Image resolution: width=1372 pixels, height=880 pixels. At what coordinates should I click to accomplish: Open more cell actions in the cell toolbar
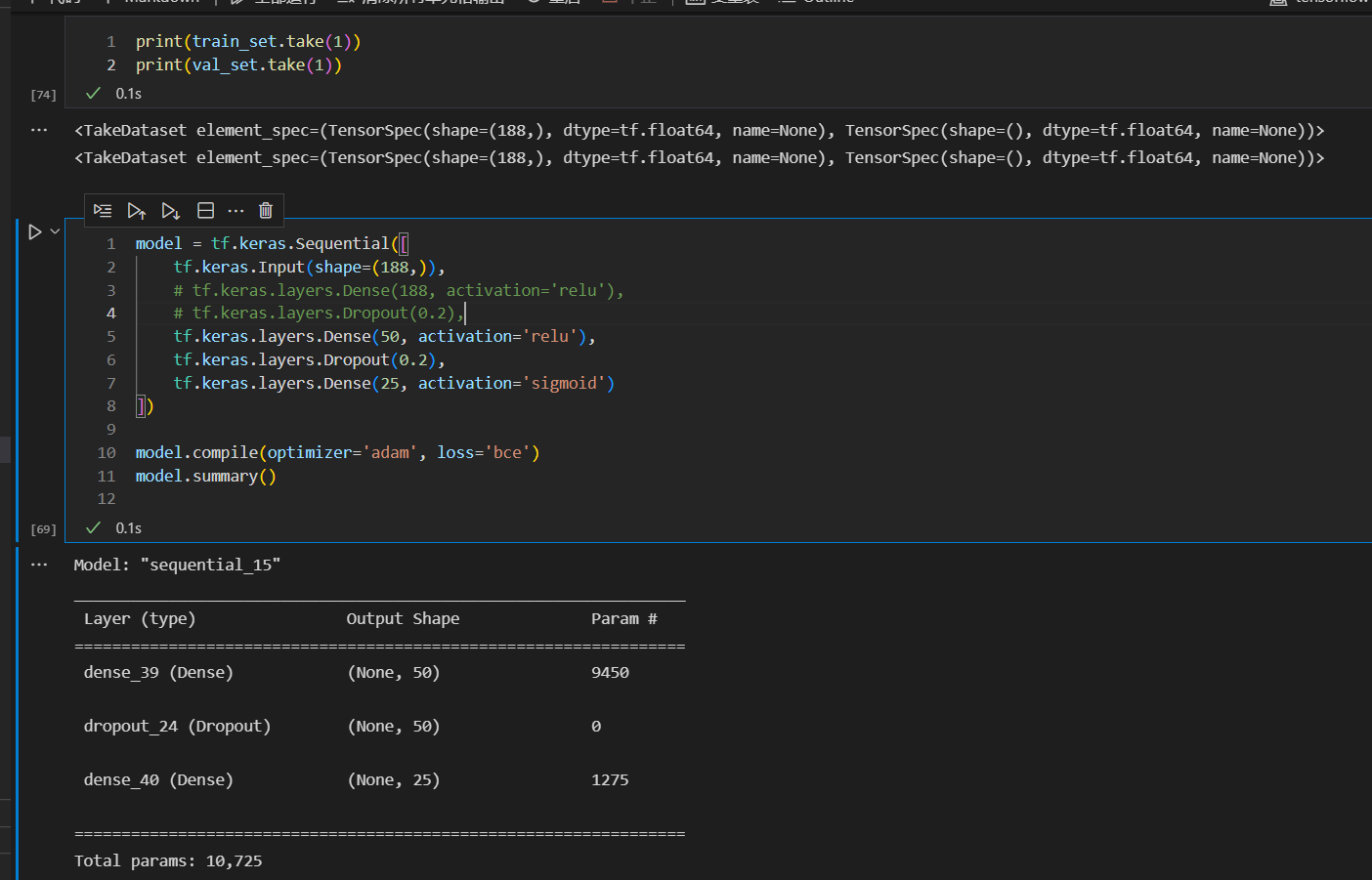(236, 210)
